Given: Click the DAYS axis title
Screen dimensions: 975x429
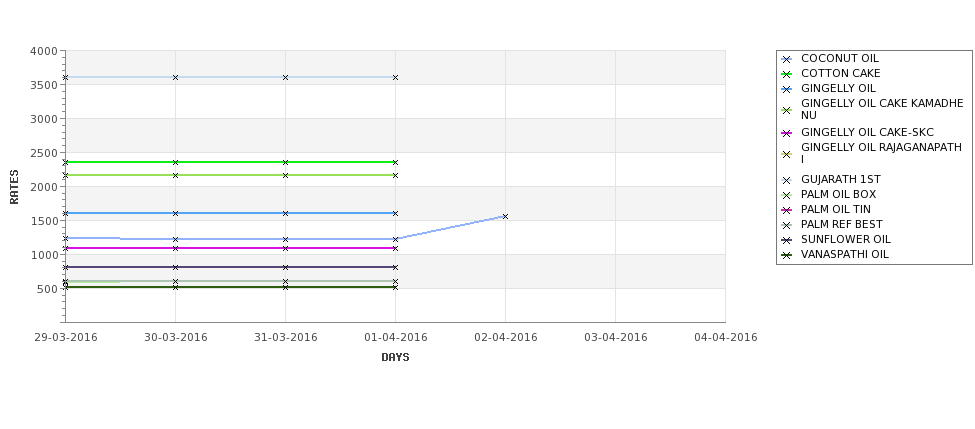Looking at the screenshot, I should click(395, 358).
